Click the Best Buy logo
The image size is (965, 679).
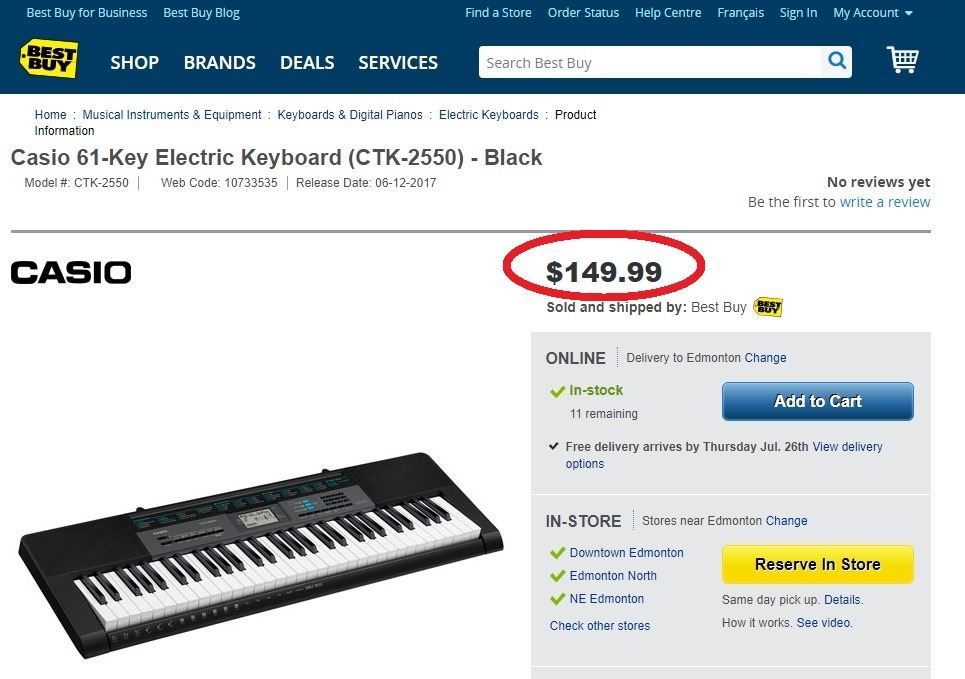click(49, 61)
